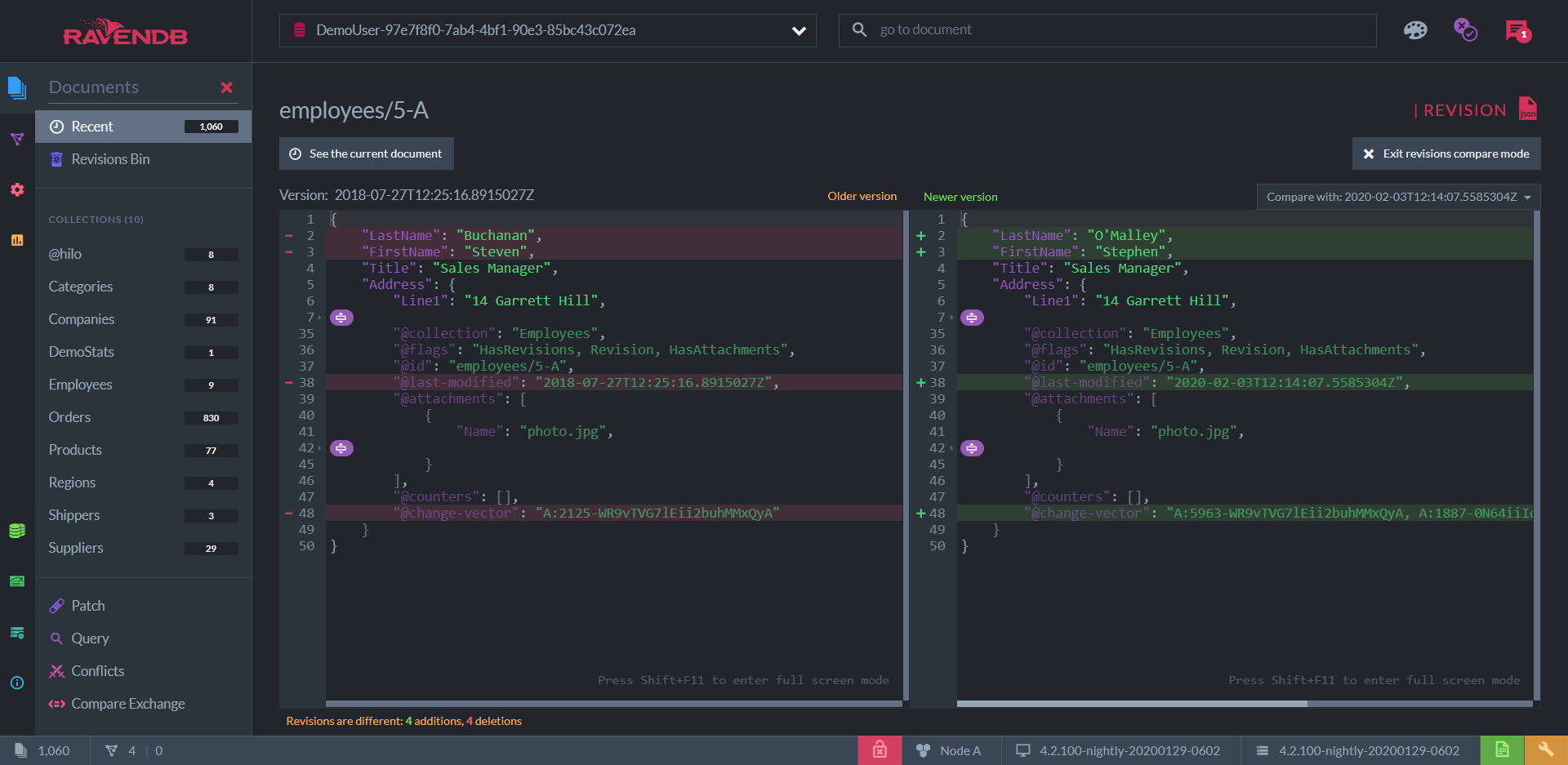Close the Documents panel with red X

pos(226,87)
